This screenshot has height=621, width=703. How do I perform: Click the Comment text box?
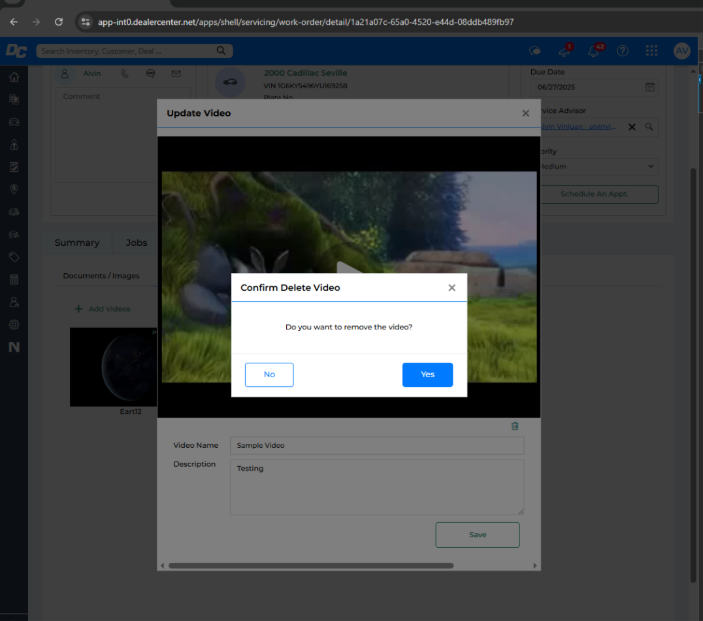click(123, 136)
